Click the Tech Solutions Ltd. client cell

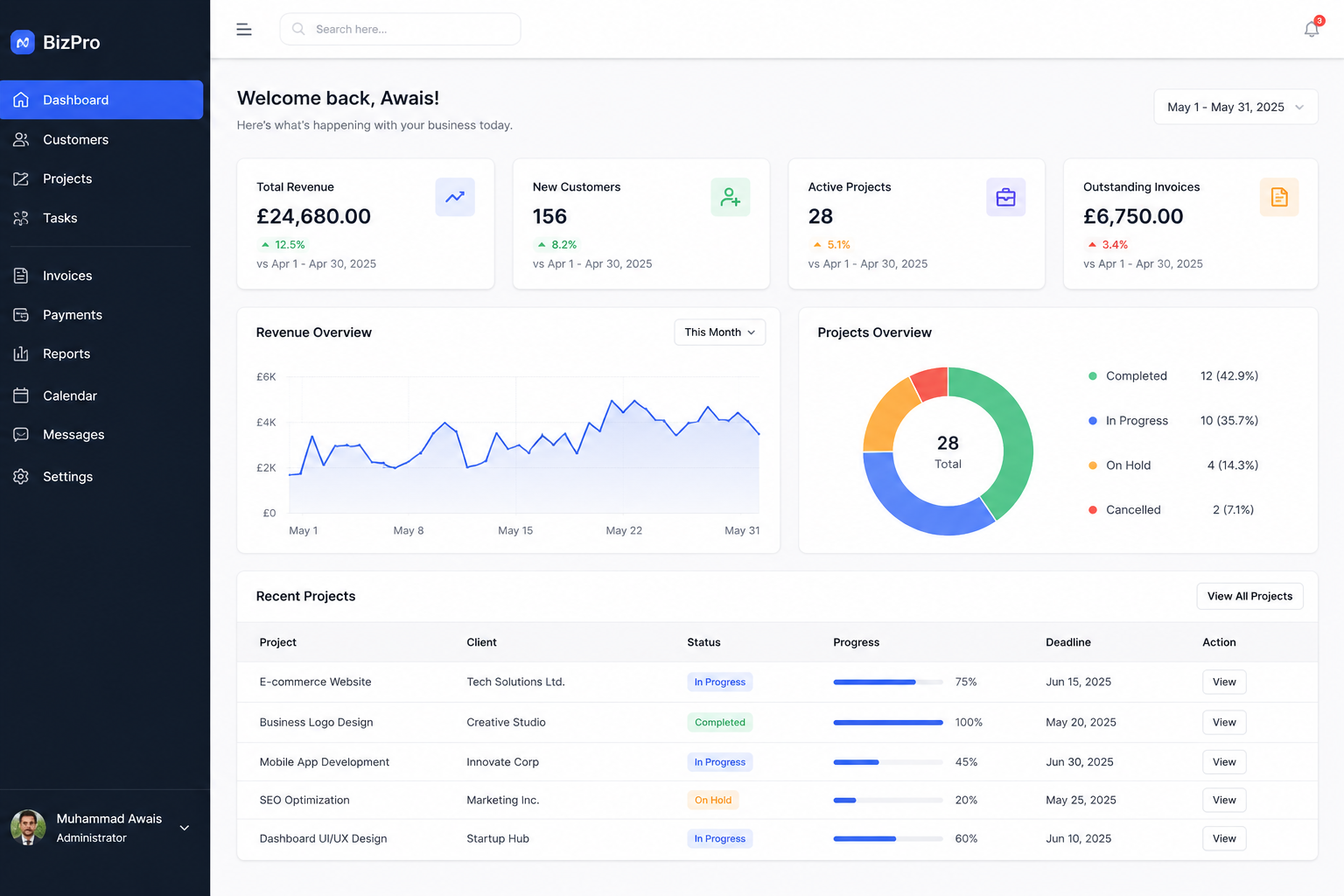pos(515,682)
